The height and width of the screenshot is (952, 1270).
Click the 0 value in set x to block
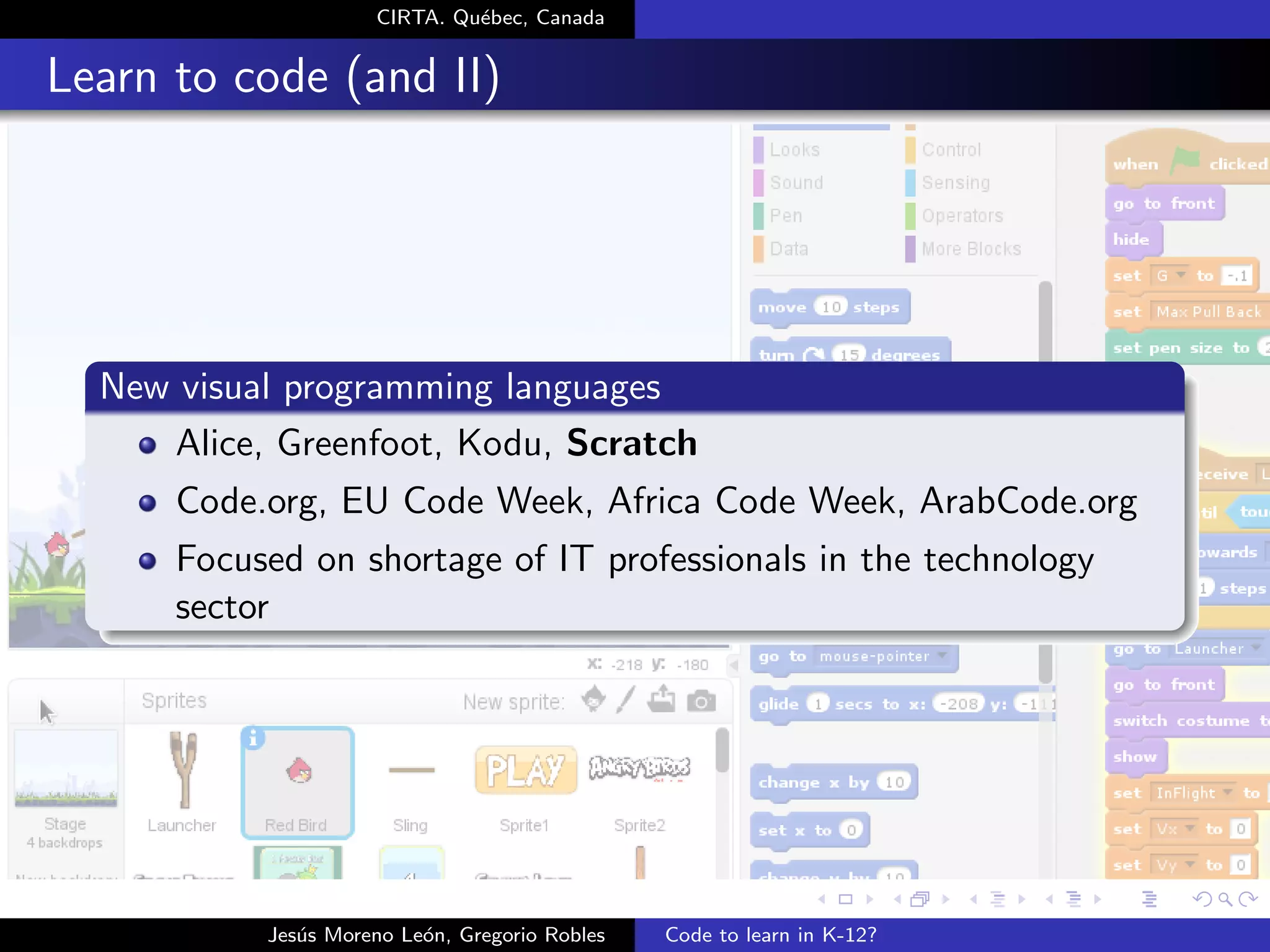[851, 830]
